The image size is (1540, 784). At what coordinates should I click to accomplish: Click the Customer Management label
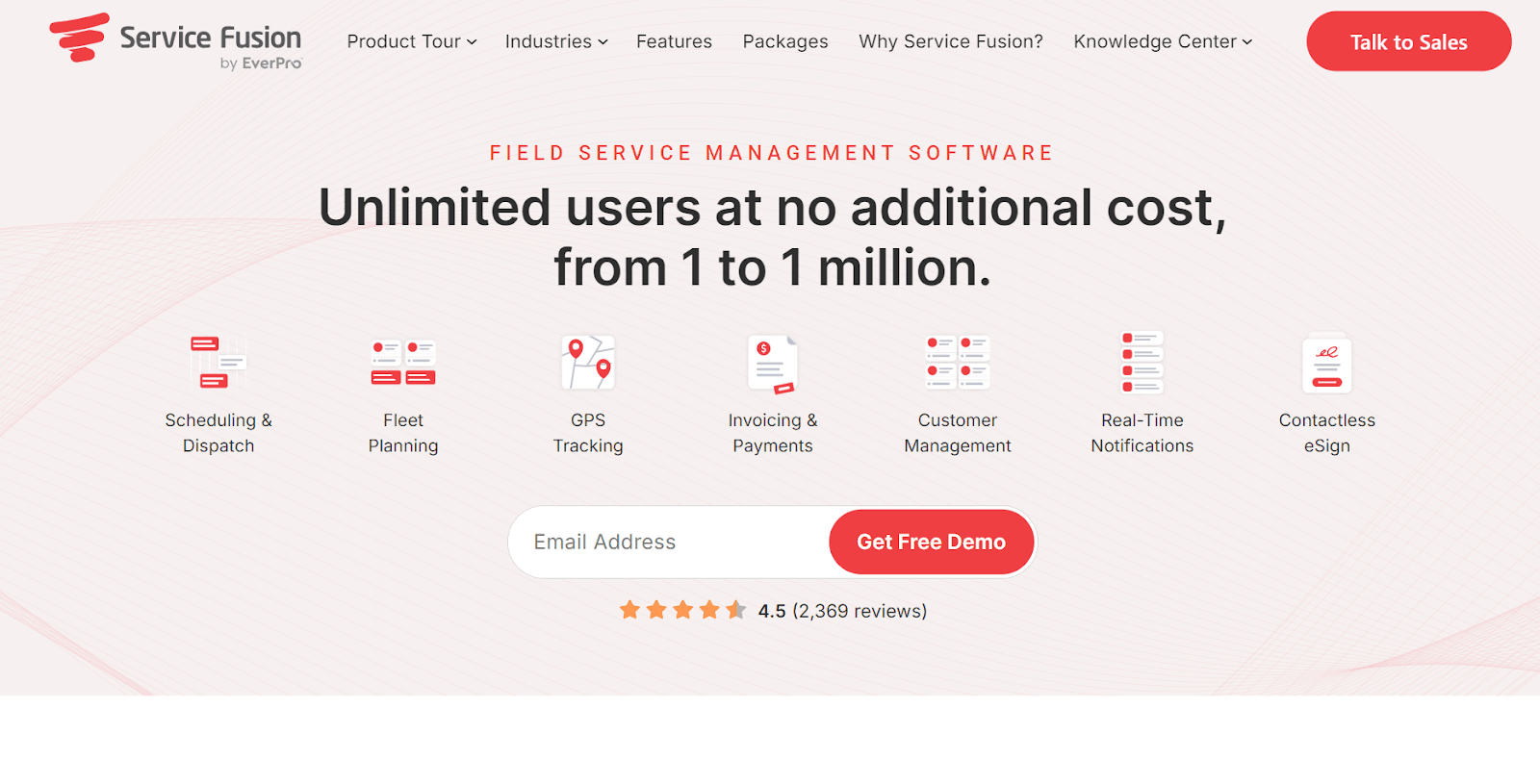(x=958, y=433)
